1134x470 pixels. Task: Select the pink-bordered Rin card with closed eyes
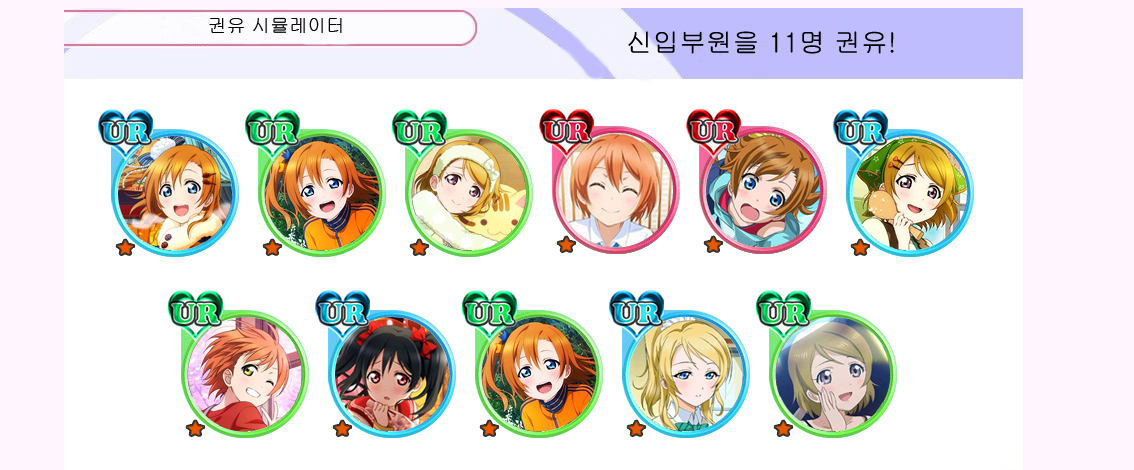(x=615, y=190)
